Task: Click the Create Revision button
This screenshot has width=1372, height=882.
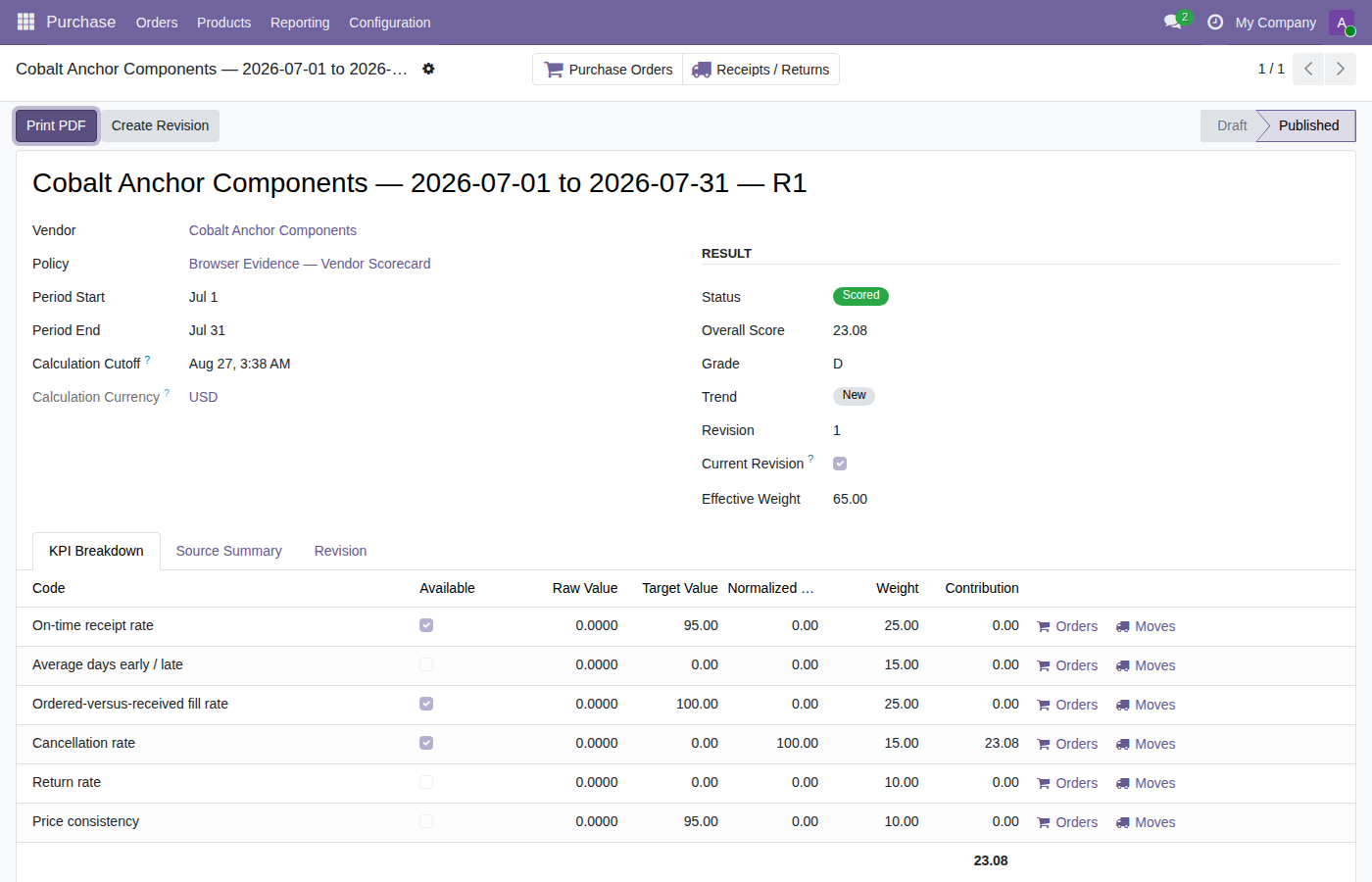Action: tap(160, 125)
